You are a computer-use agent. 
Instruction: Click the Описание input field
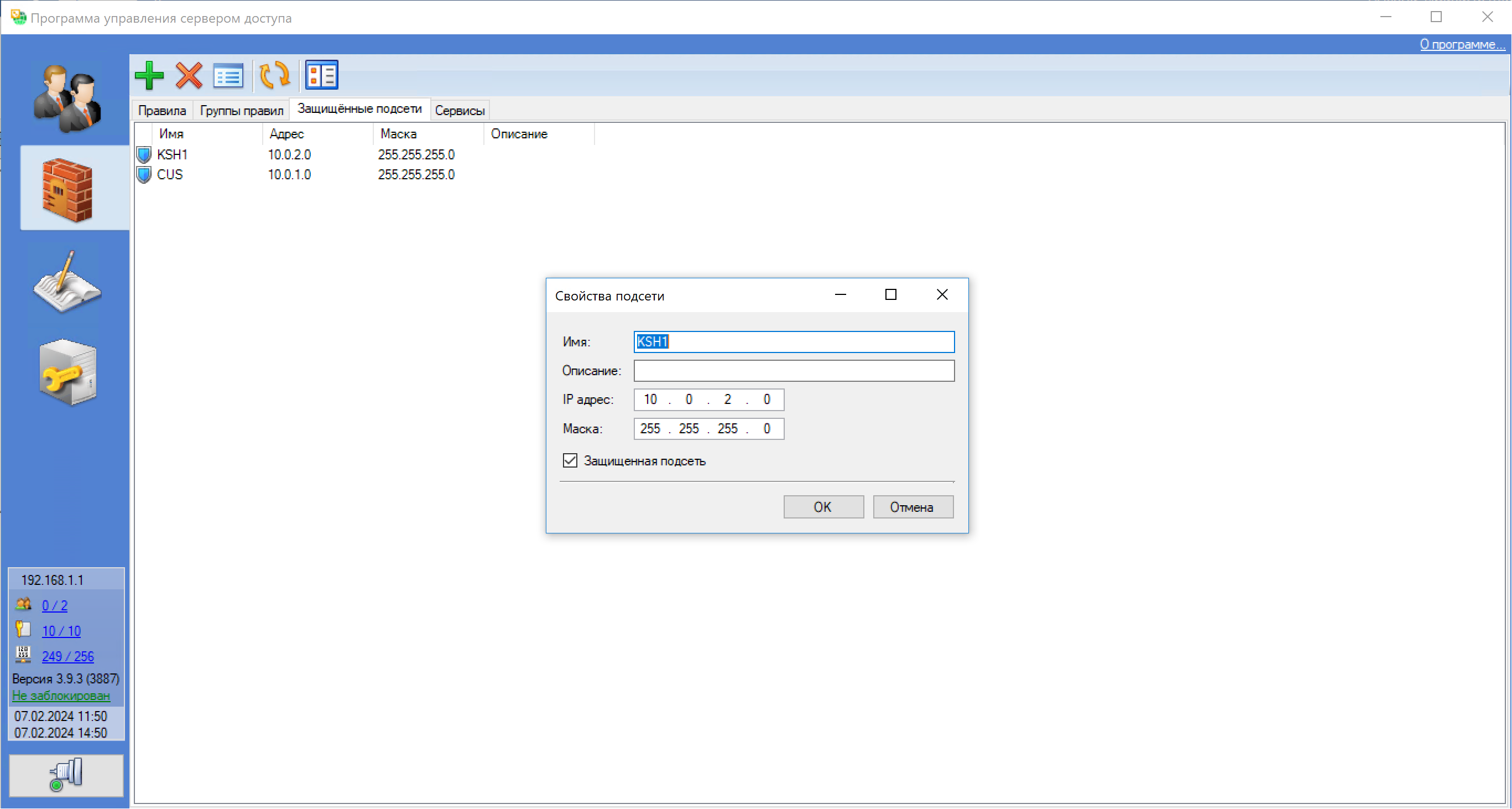click(x=794, y=370)
